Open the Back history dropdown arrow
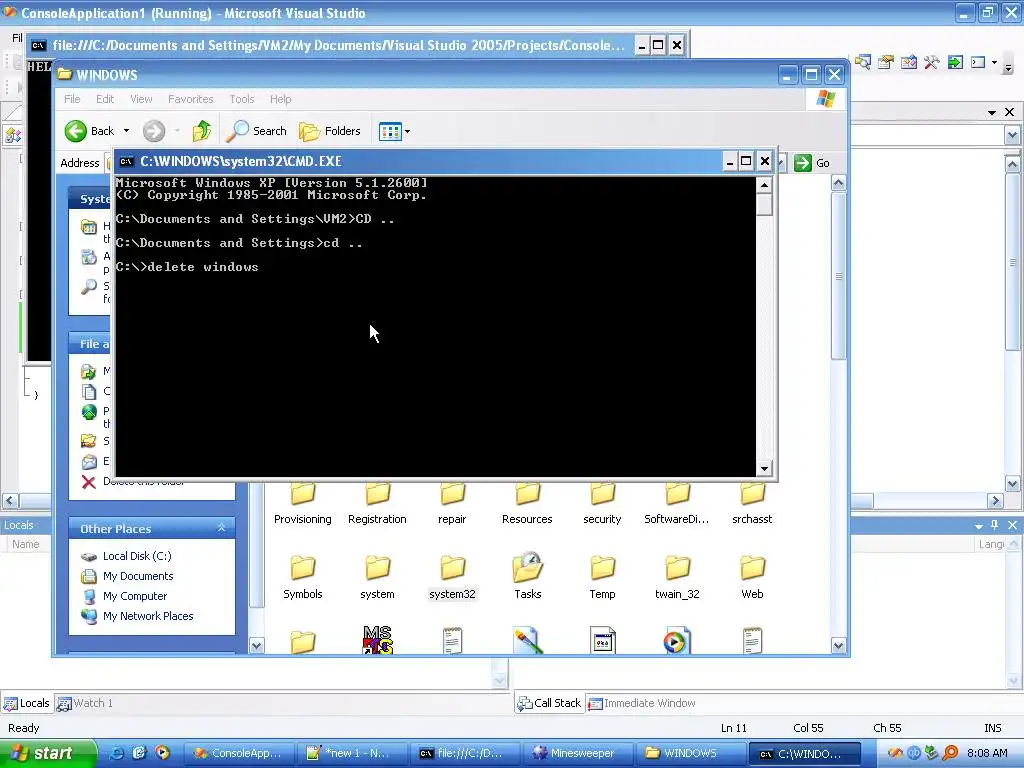The image size is (1024, 768). (x=126, y=131)
